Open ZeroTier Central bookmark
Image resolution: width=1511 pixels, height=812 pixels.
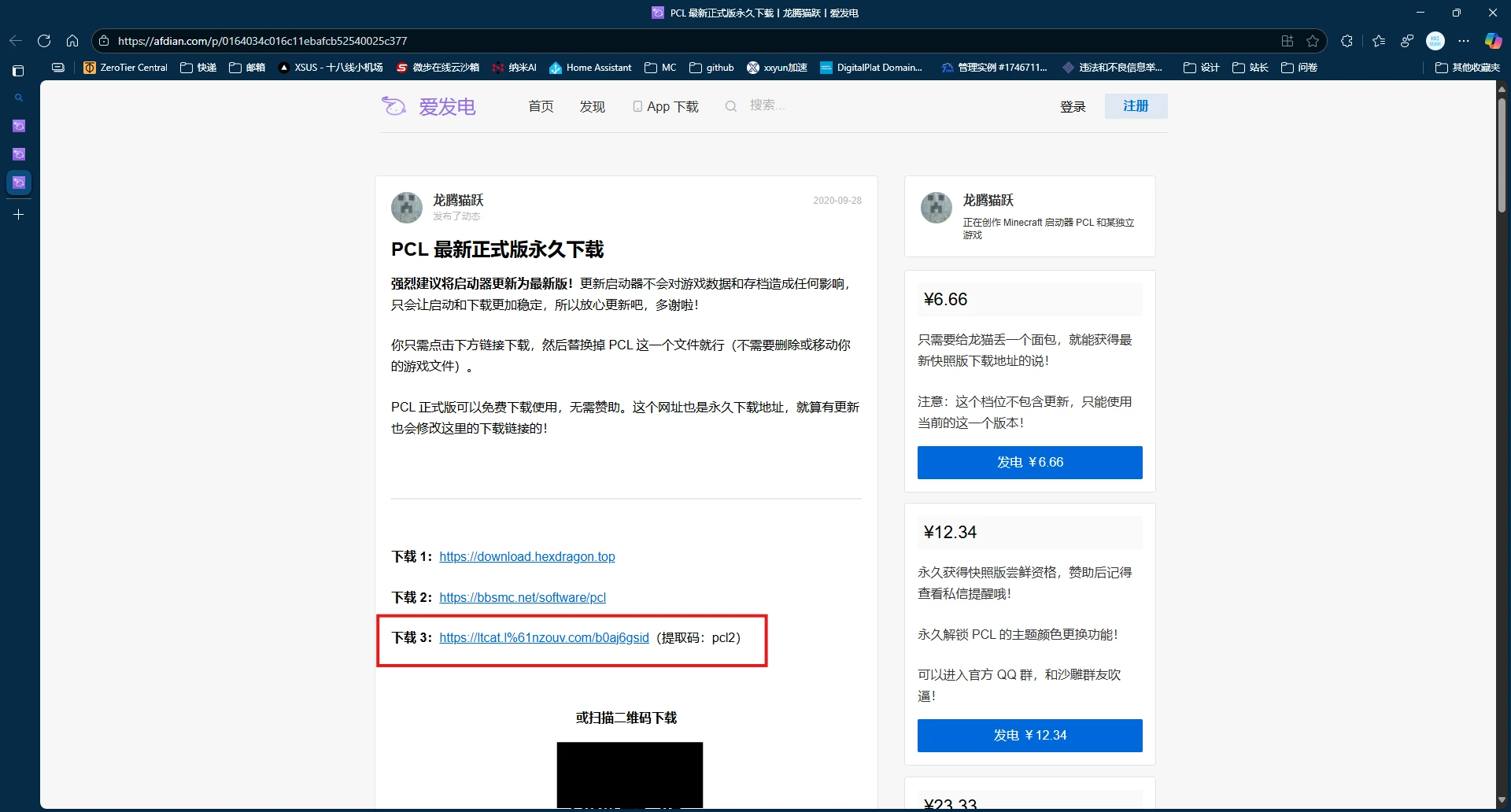pos(126,68)
